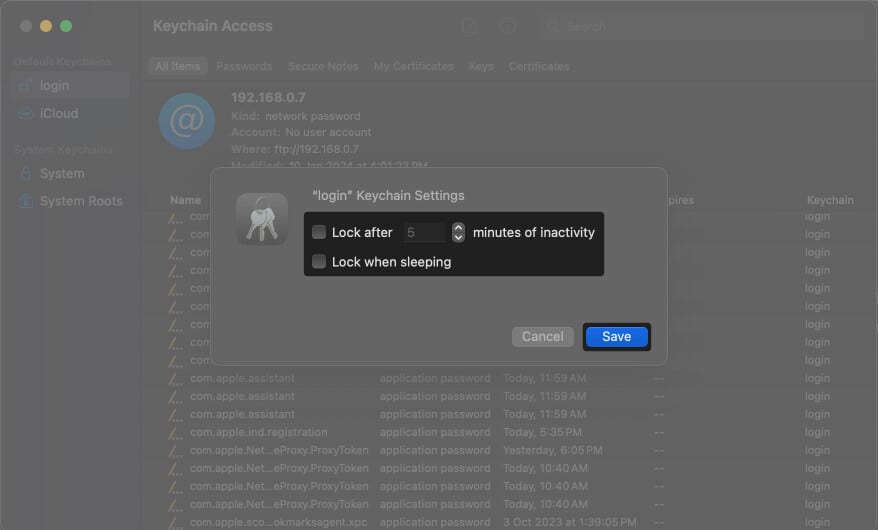The image size is (878, 530).
Task: Click the 192.168.0.7 item title
Action: point(268,97)
